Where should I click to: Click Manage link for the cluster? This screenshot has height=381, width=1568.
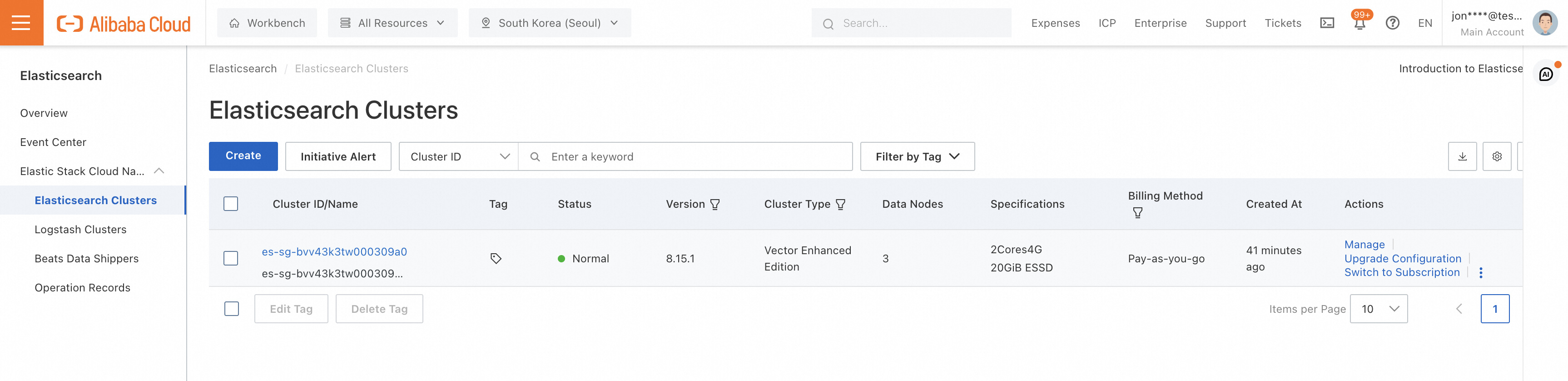[x=1364, y=245]
